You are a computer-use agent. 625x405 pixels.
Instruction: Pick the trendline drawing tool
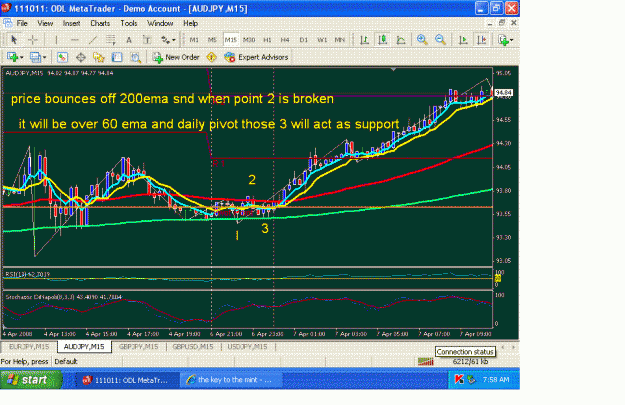93,39
